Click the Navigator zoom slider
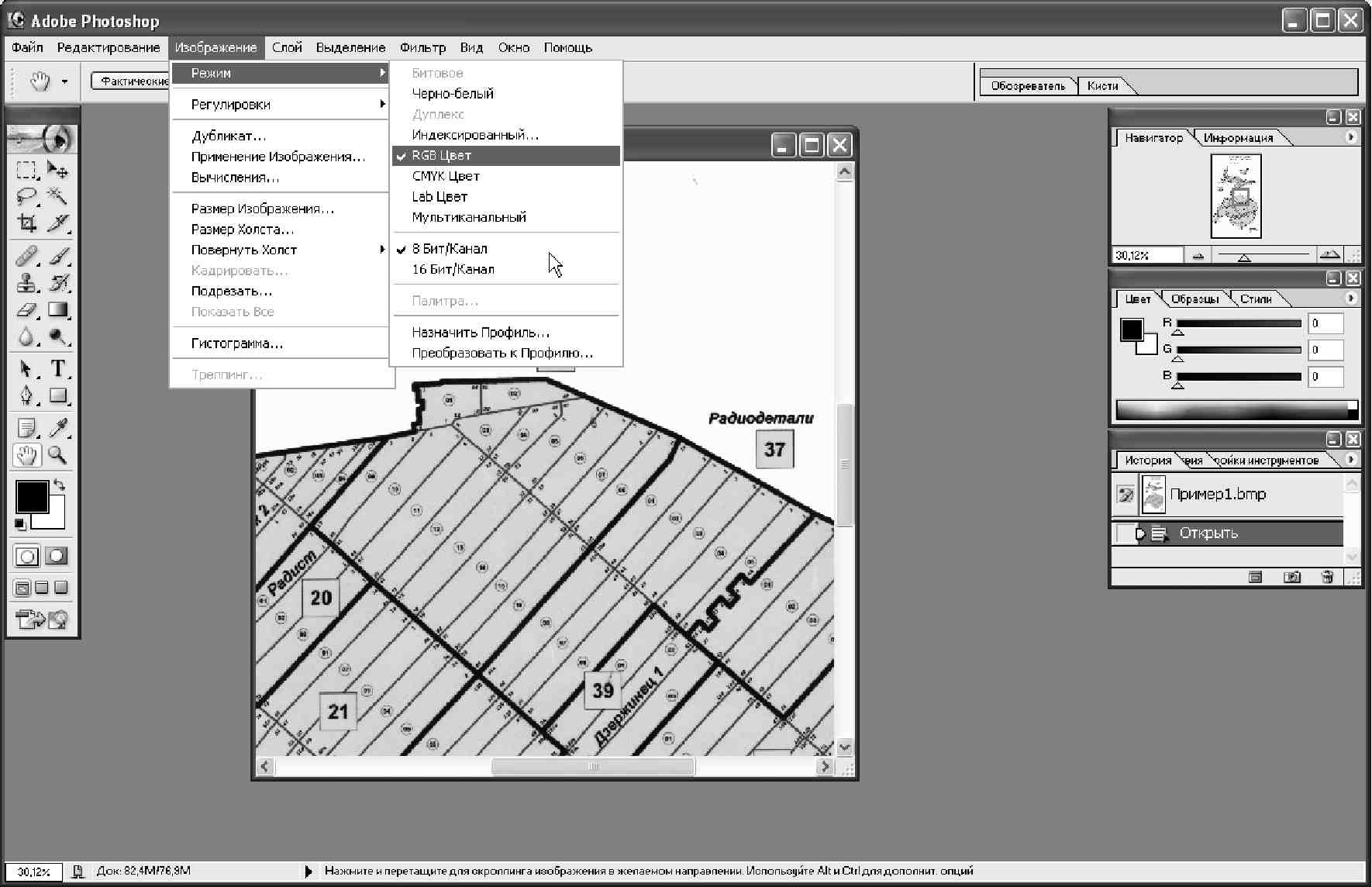Viewport: 1372px width, 887px height. click(x=1263, y=255)
